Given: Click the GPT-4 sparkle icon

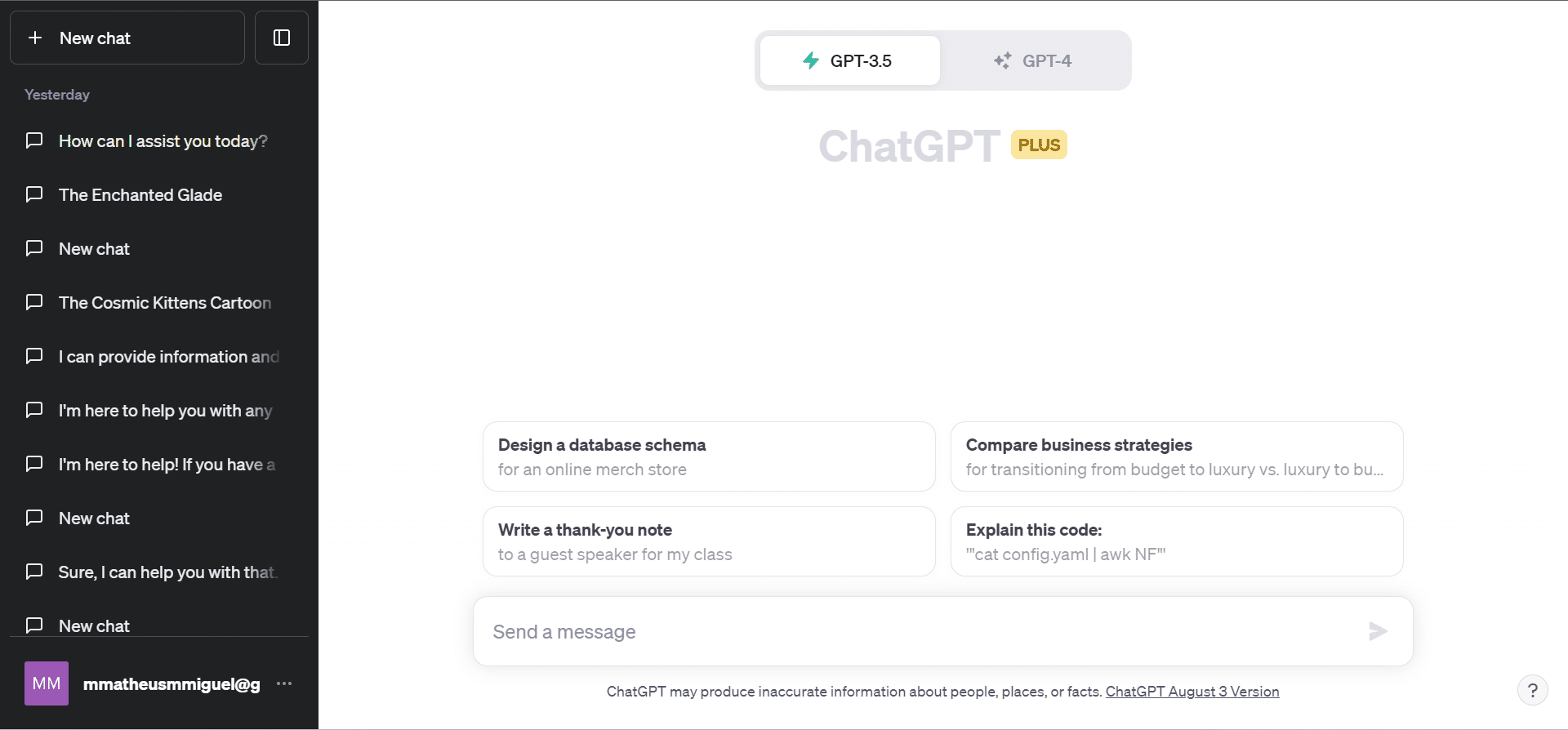Looking at the screenshot, I should (1002, 60).
